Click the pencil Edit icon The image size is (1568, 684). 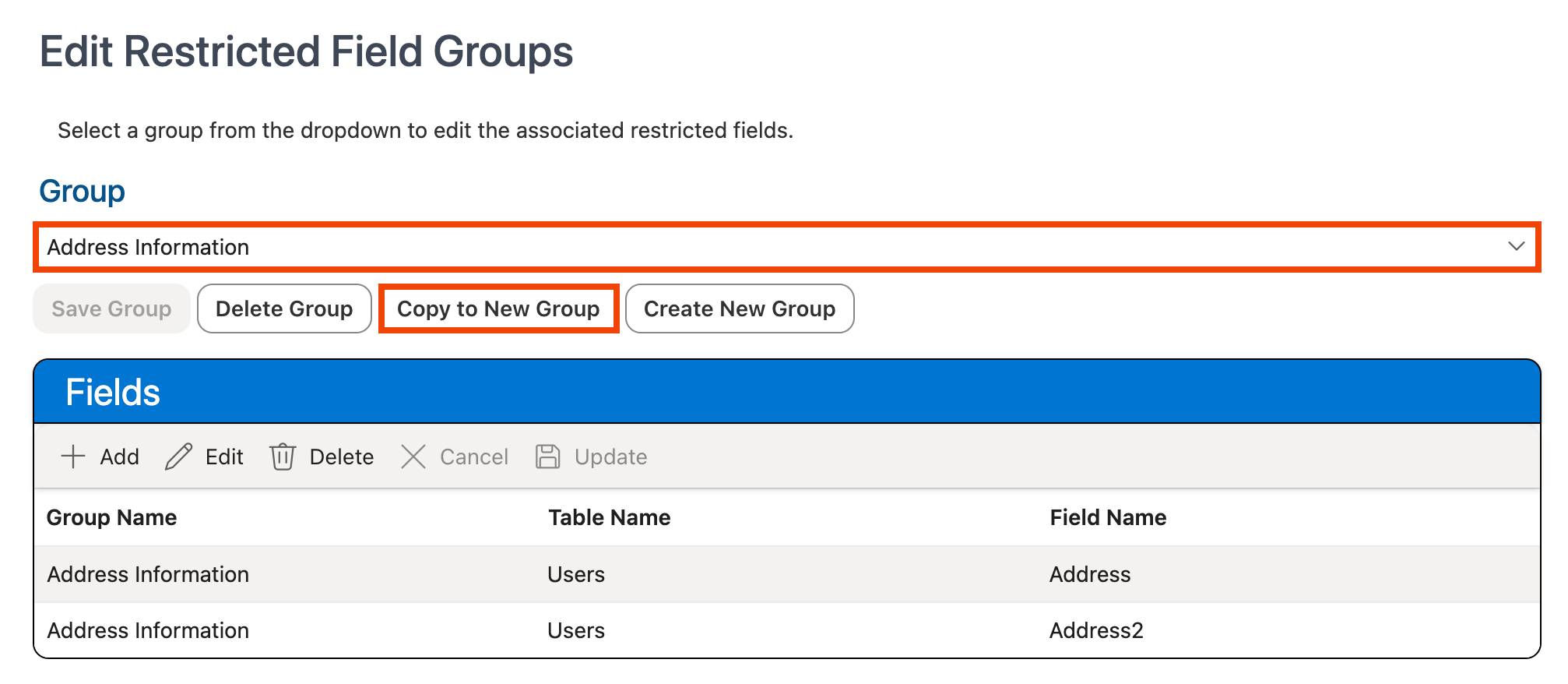178,457
